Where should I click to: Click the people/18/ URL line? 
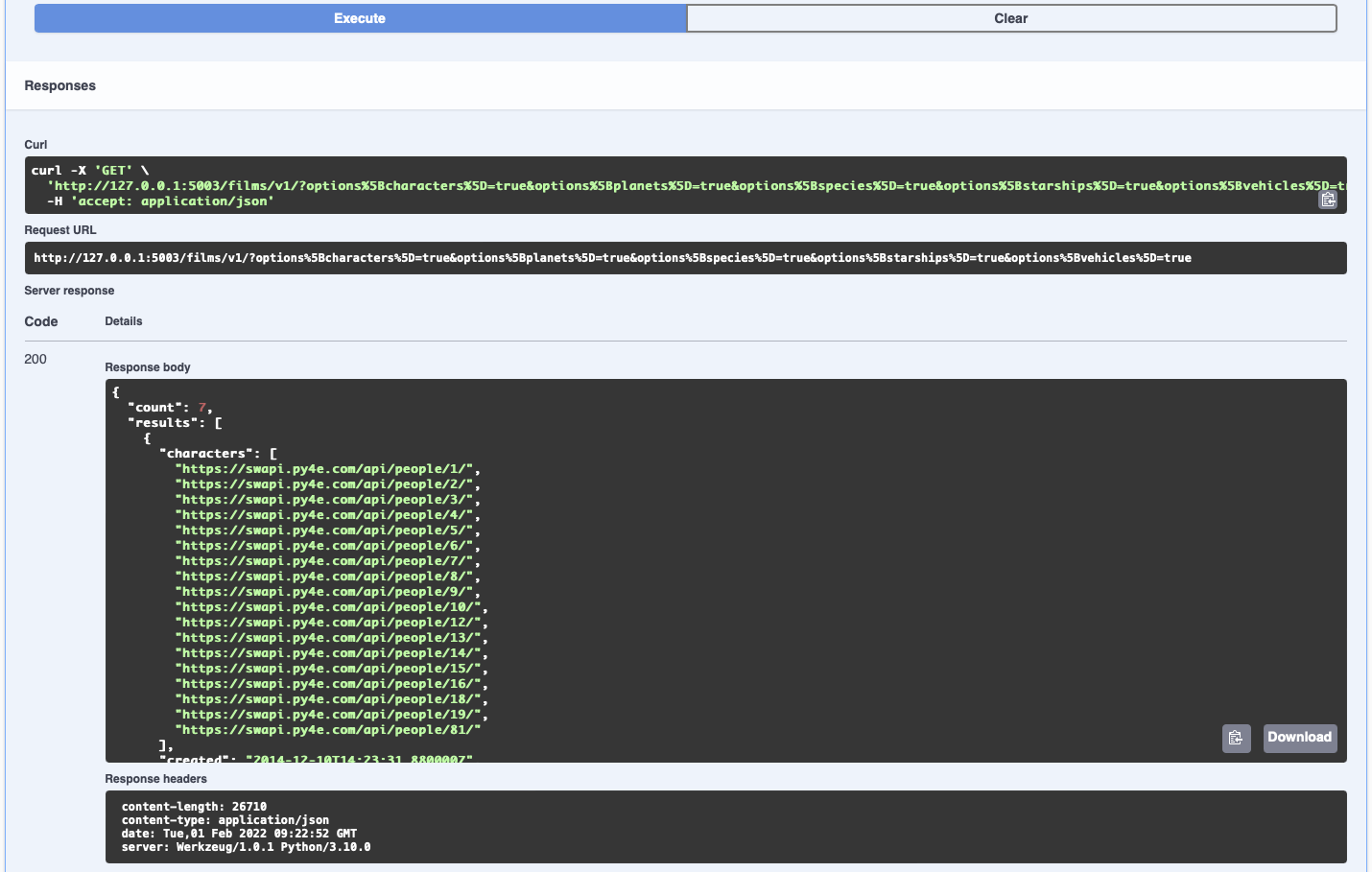(x=331, y=699)
